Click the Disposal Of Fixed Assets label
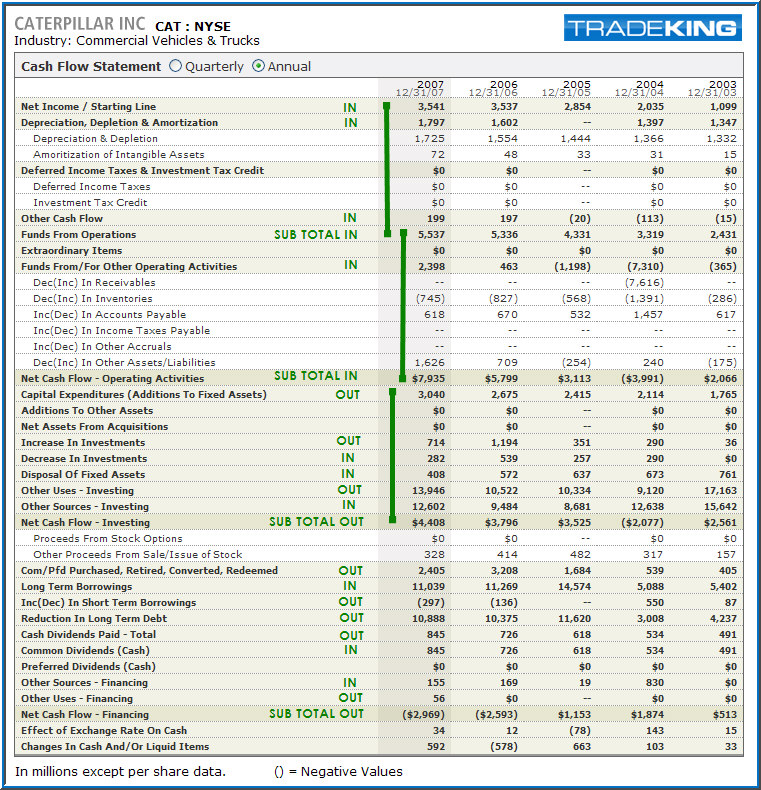 [x=83, y=475]
